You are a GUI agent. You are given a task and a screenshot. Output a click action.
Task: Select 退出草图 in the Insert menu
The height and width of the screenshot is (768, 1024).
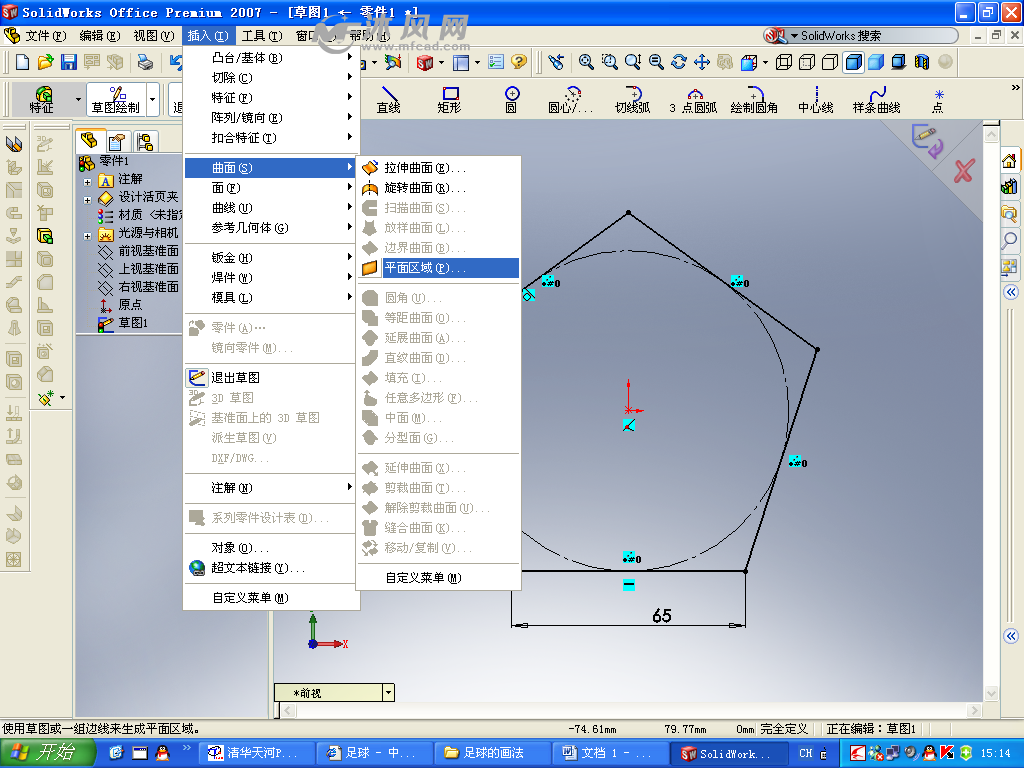point(272,377)
